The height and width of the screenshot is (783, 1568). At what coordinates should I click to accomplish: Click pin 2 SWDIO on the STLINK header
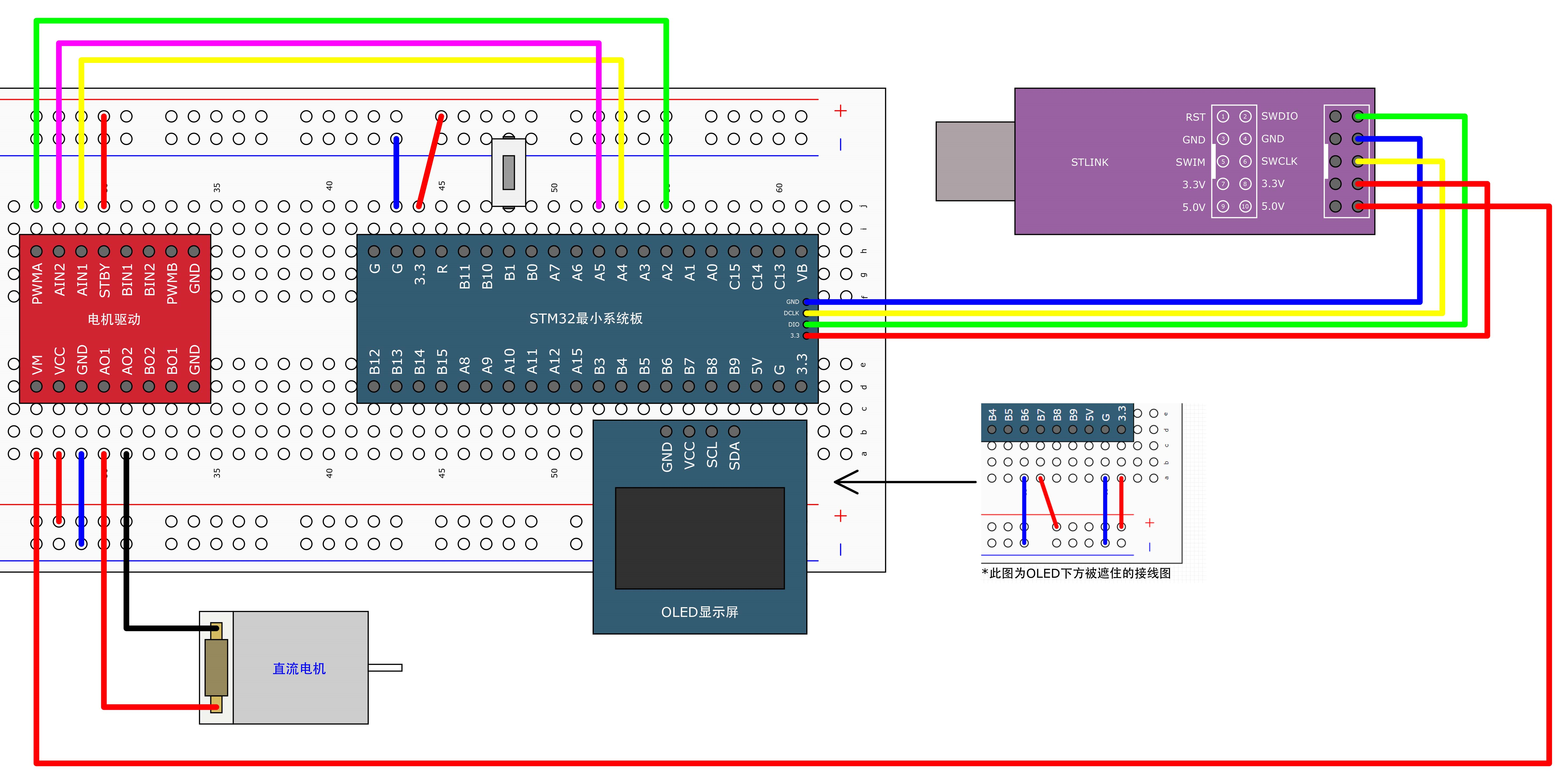1245,116
